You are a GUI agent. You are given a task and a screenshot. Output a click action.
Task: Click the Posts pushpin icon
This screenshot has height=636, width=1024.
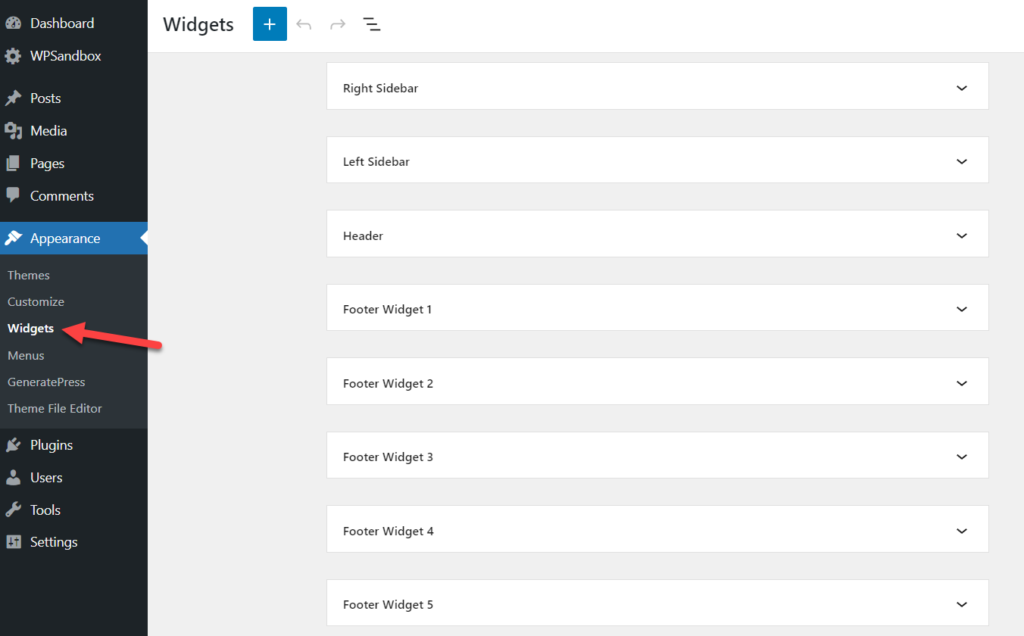tap(13, 98)
